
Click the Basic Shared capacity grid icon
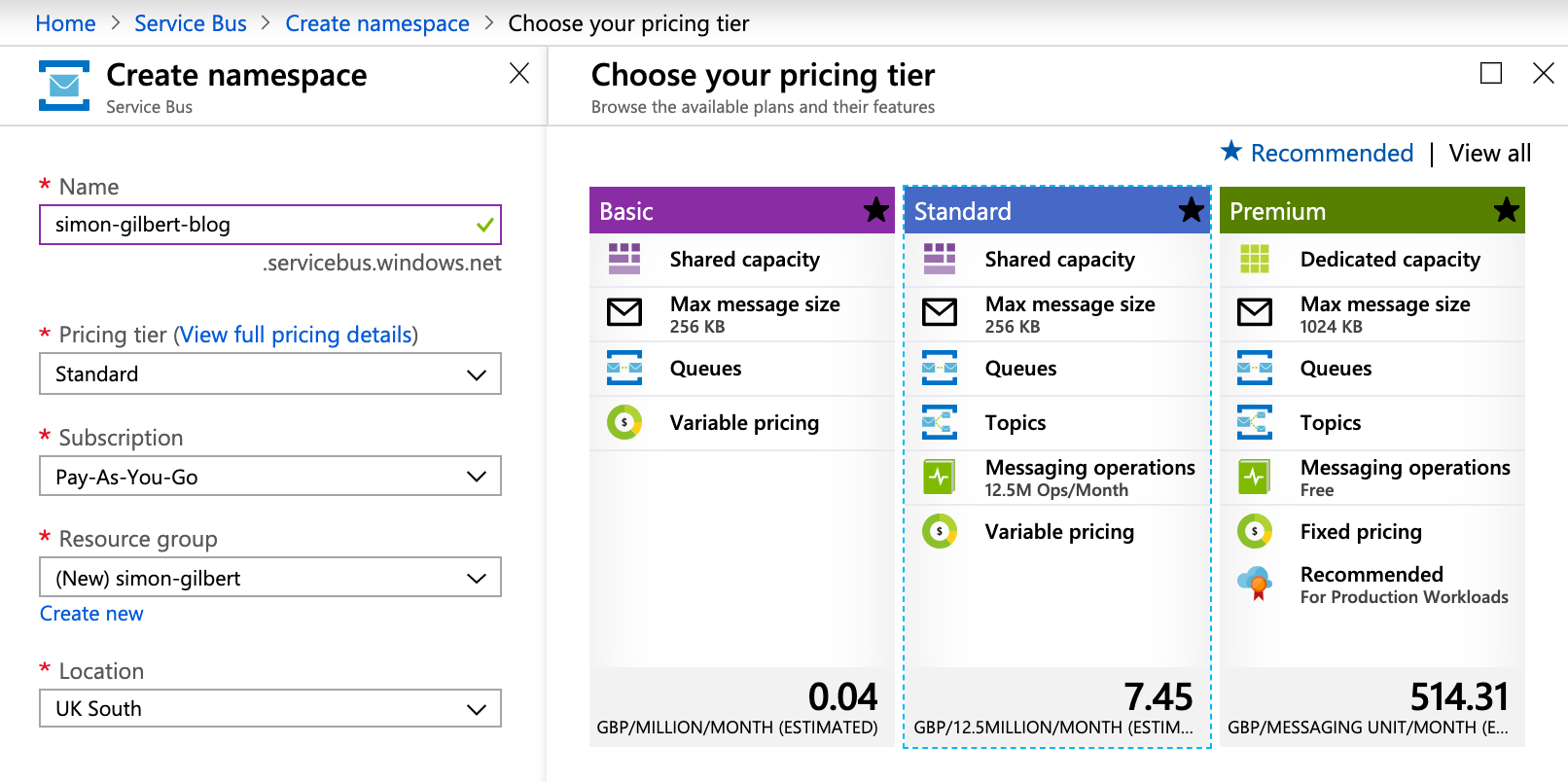624,259
